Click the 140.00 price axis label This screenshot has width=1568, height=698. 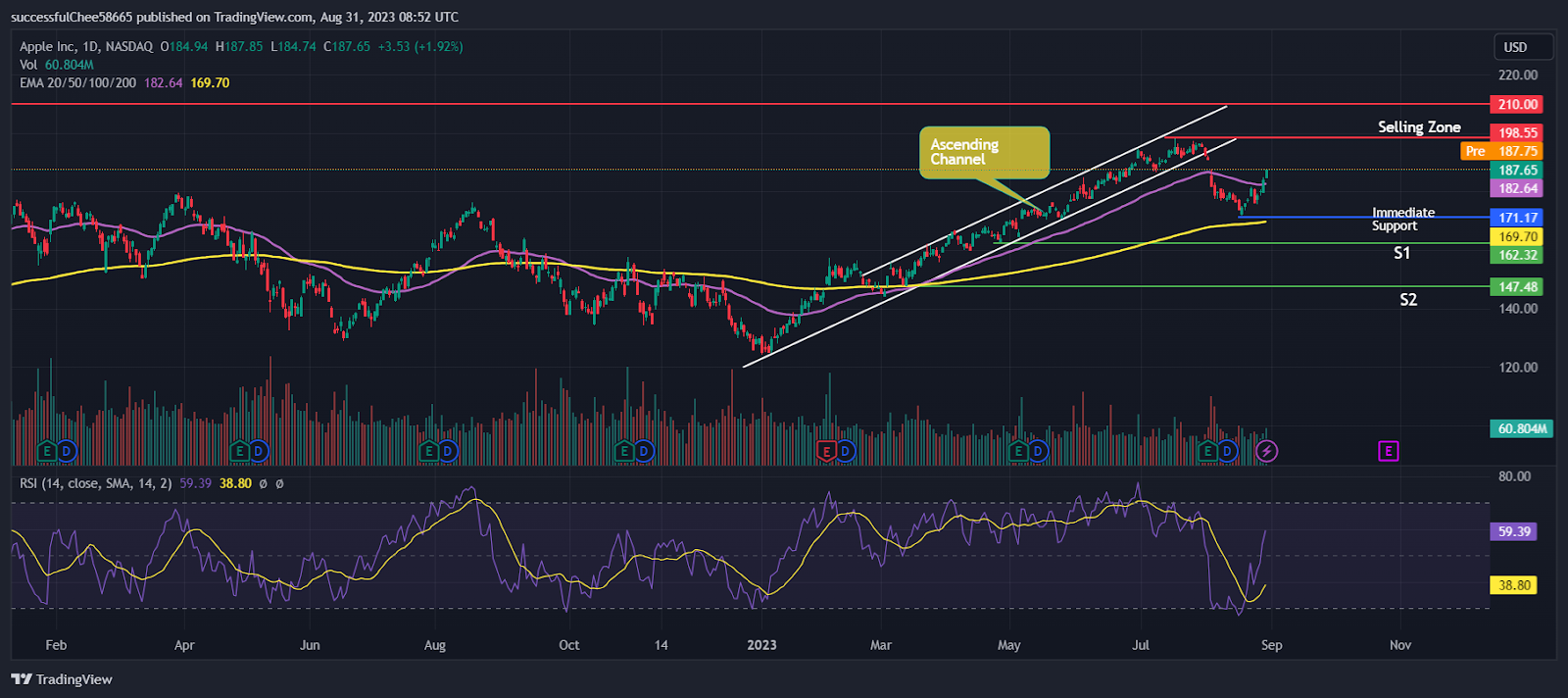tap(1518, 308)
